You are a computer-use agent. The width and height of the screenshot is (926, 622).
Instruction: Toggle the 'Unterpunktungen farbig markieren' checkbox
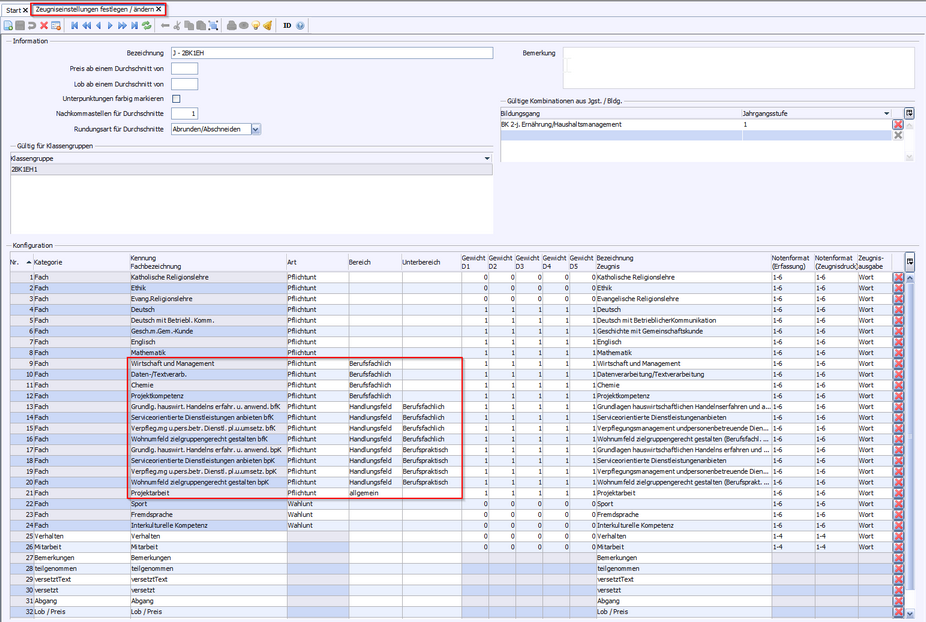click(176, 99)
